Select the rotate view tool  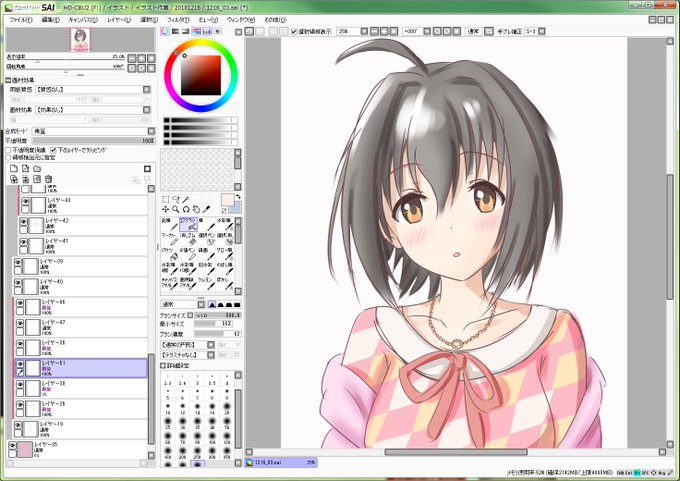click(x=186, y=209)
